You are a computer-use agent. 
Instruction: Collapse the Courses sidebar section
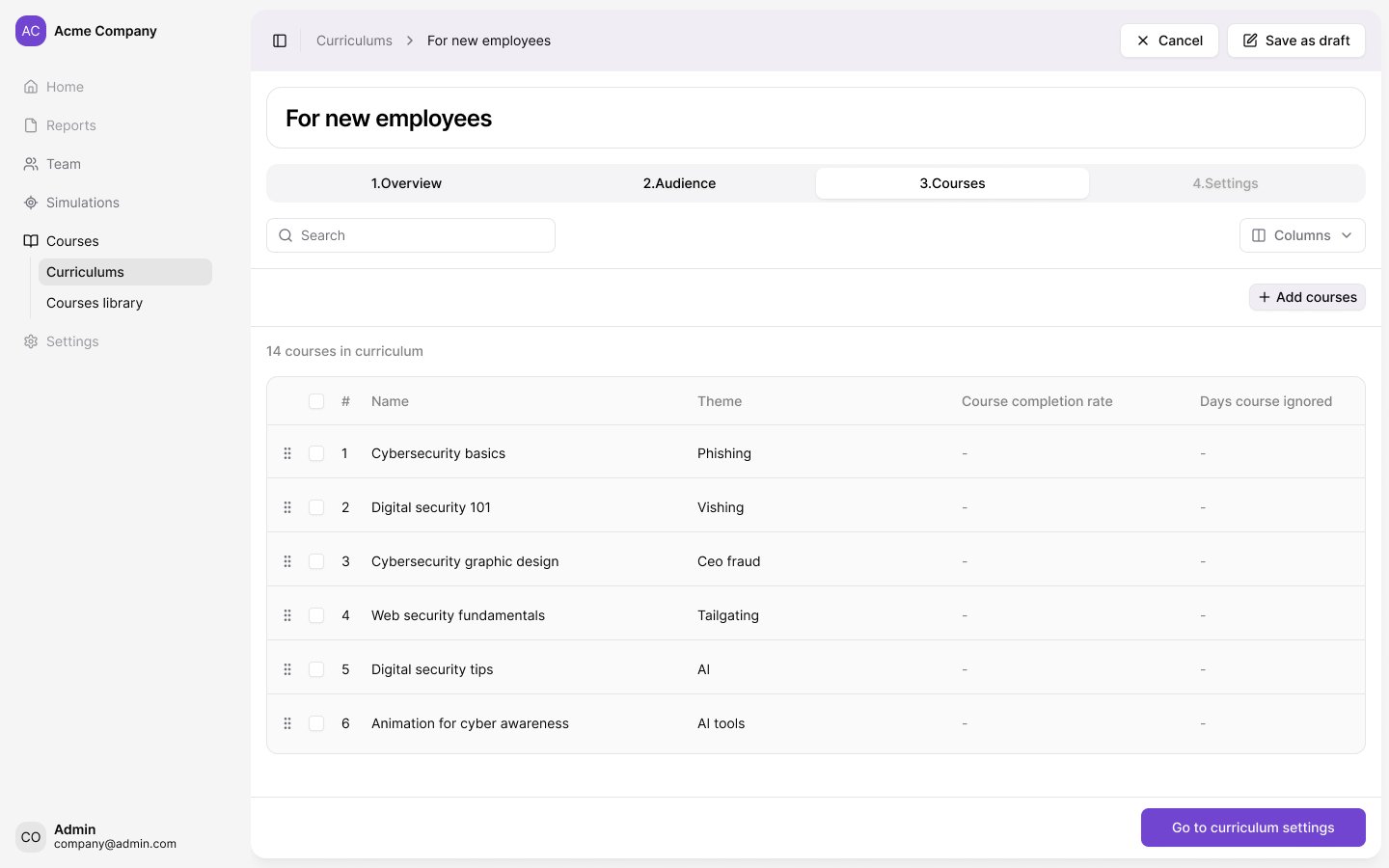tap(72, 241)
